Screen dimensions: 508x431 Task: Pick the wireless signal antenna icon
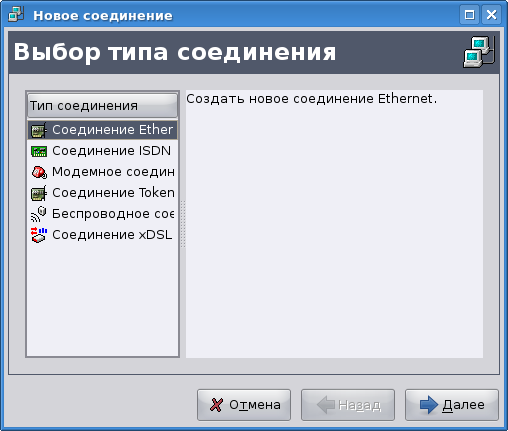coord(39,214)
